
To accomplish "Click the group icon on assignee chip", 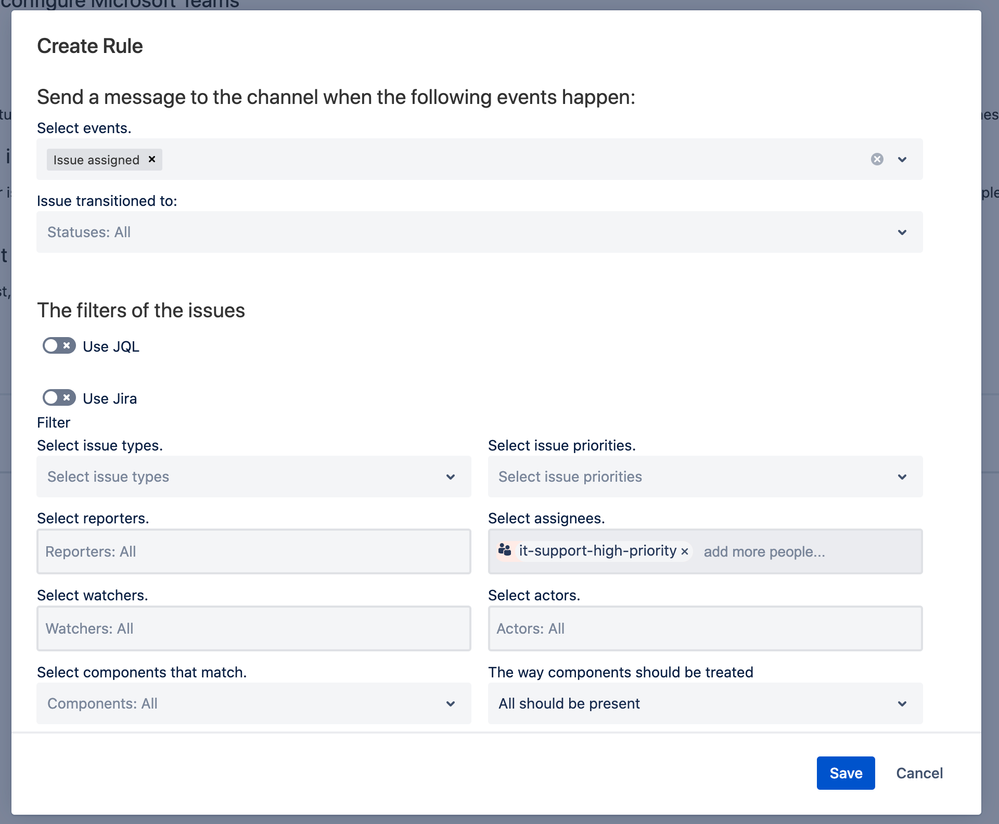I will [x=505, y=550].
